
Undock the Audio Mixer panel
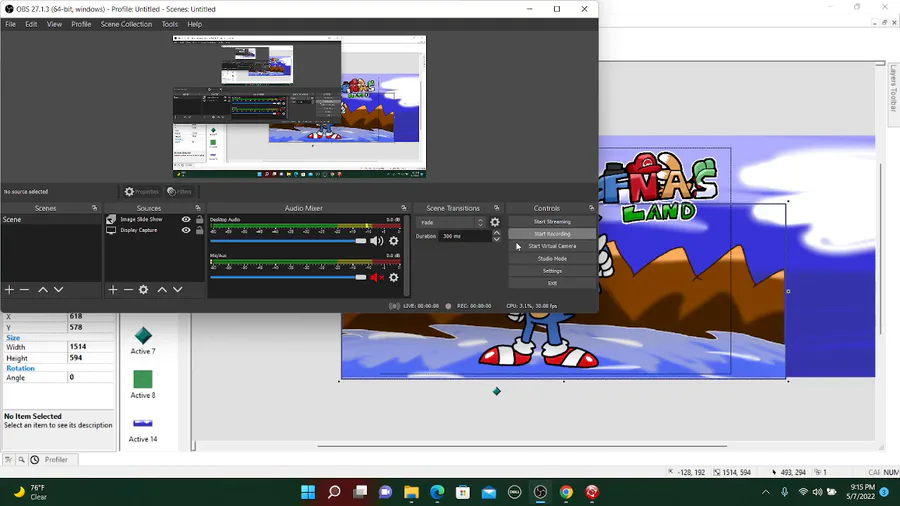point(404,208)
